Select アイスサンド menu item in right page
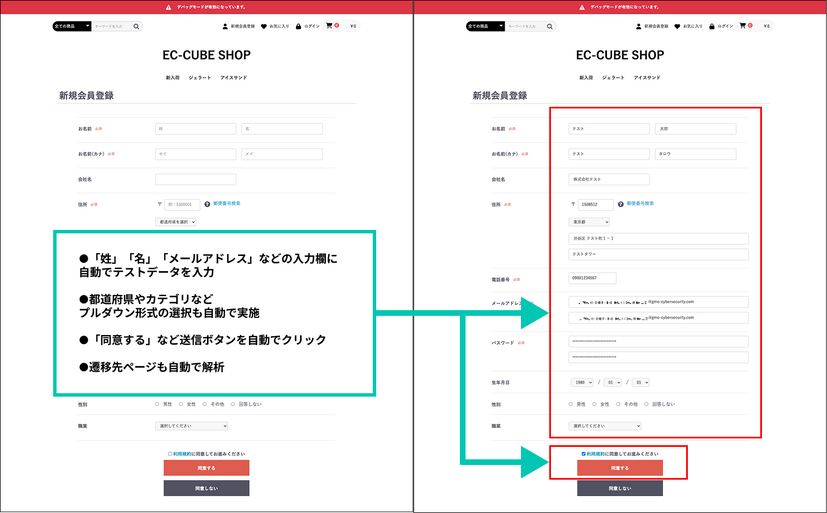827x513 pixels. 647,77
